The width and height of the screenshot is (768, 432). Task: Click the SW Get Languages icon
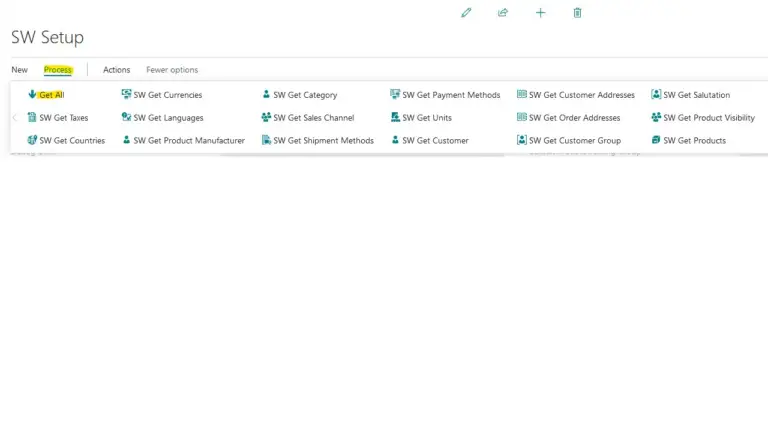[126, 117]
